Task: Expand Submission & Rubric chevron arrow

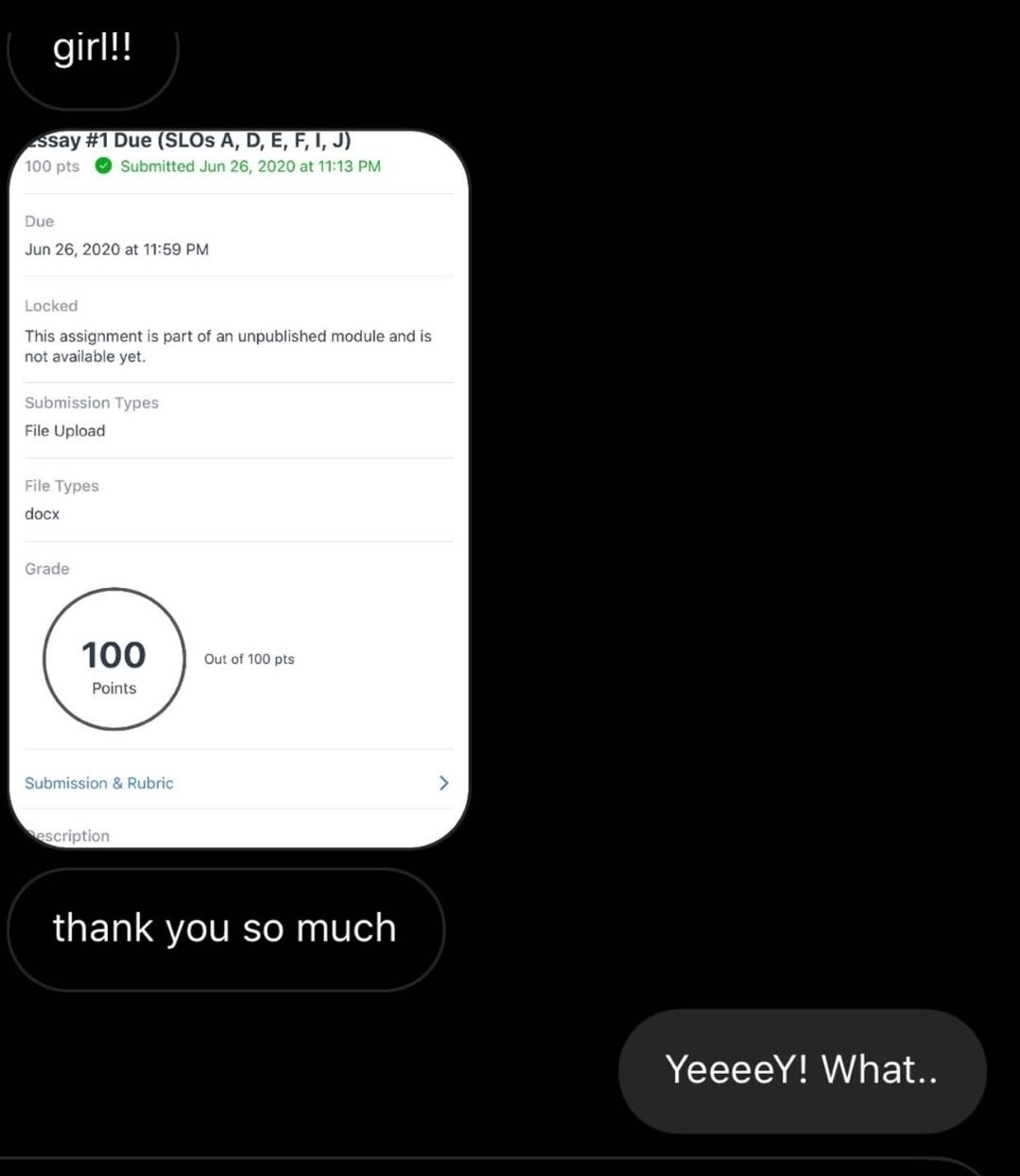Action: click(x=443, y=783)
